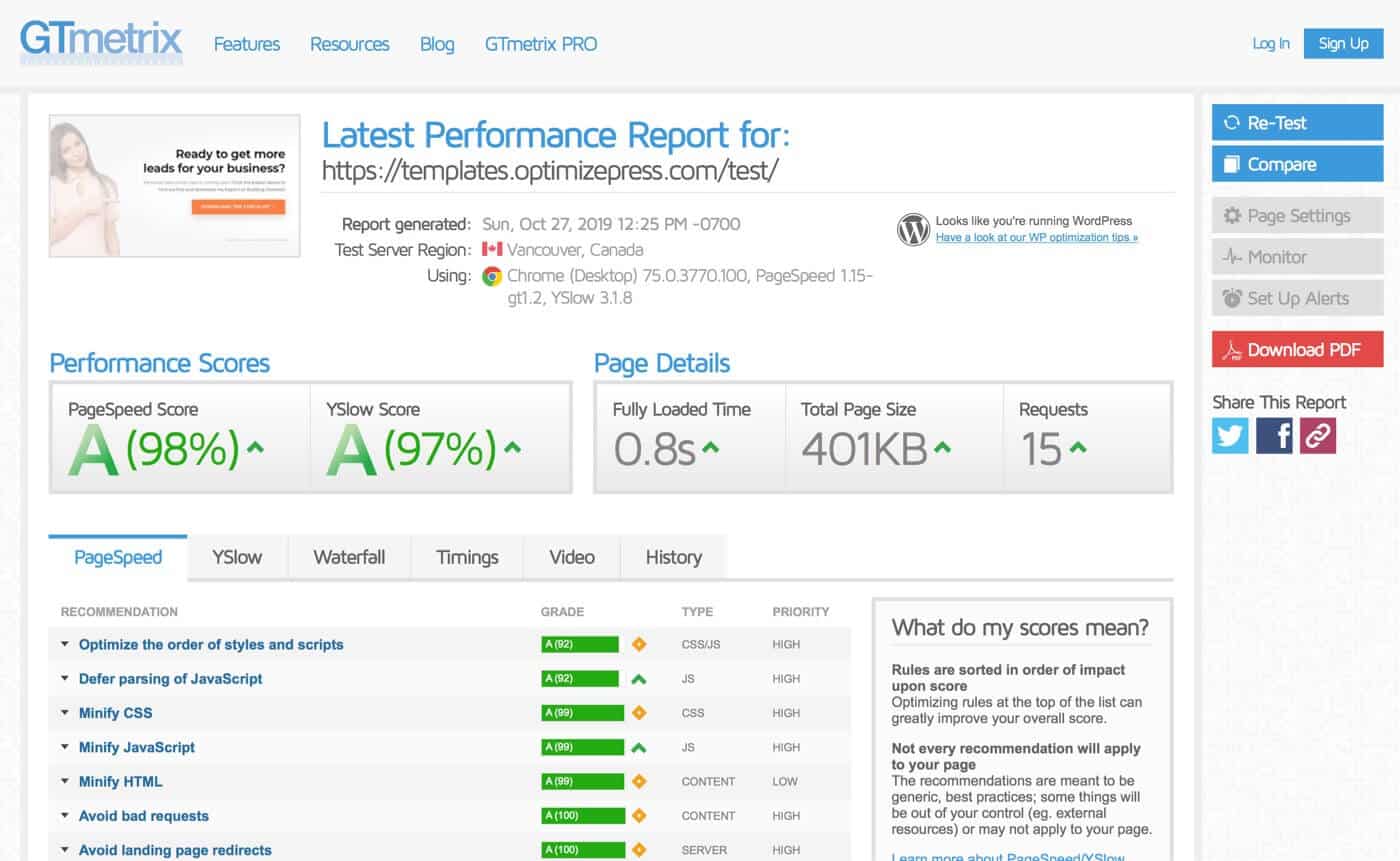This screenshot has width=1400, height=861.
Task: Click the GRADE column header
Action: tap(562, 612)
